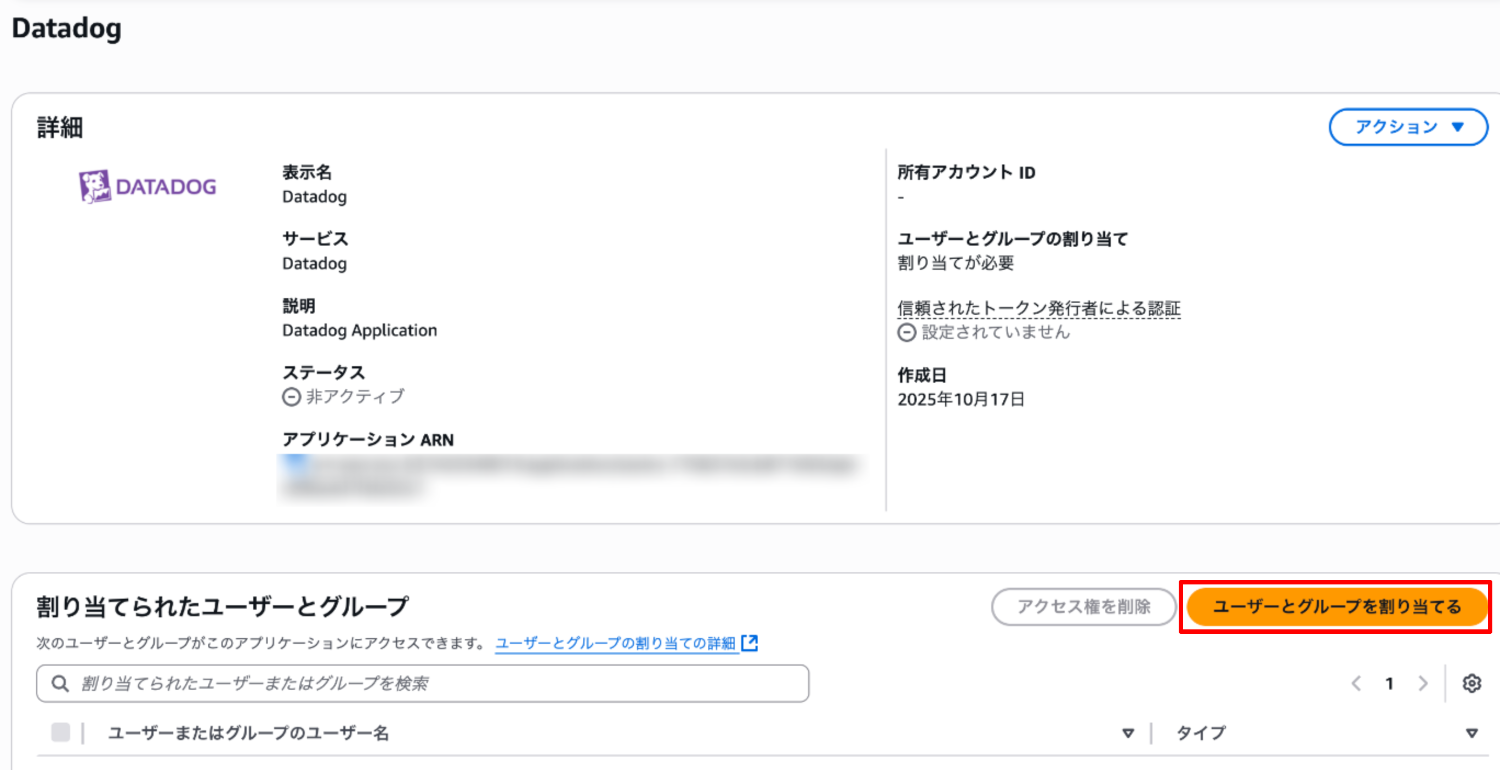Toggle the select-all checkbox in the table header
The image size is (1500, 770).
coord(60,732)
